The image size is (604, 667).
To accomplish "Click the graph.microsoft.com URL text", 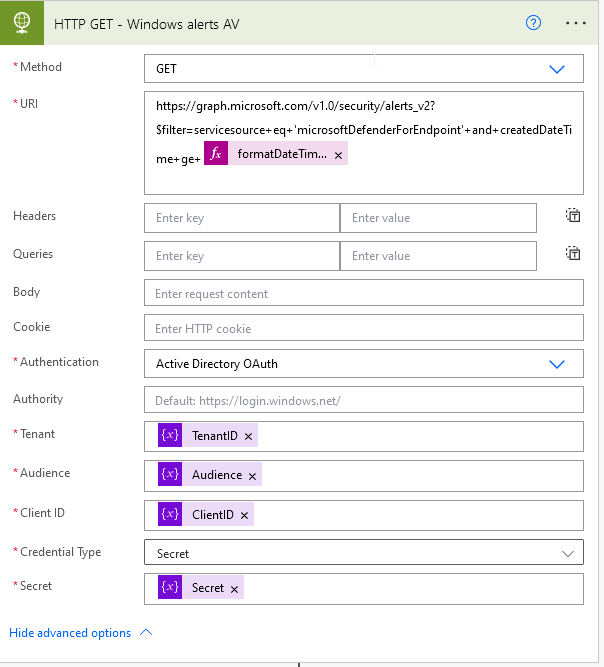I will click(296, 106).
